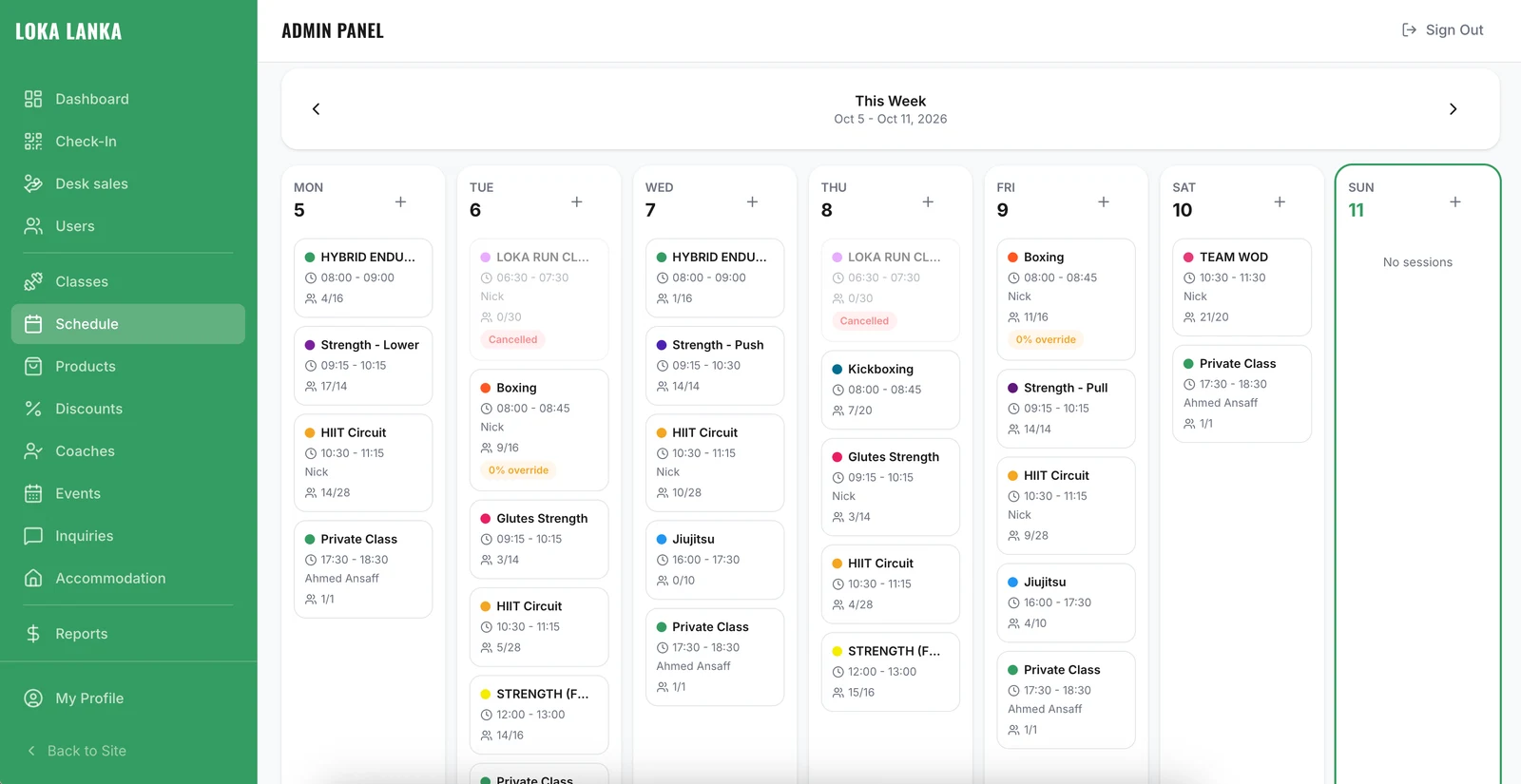Open Saturday's TEAM WOD session card
The width and height of the screenshot is (1521, 784).
tap(1242, 287)
